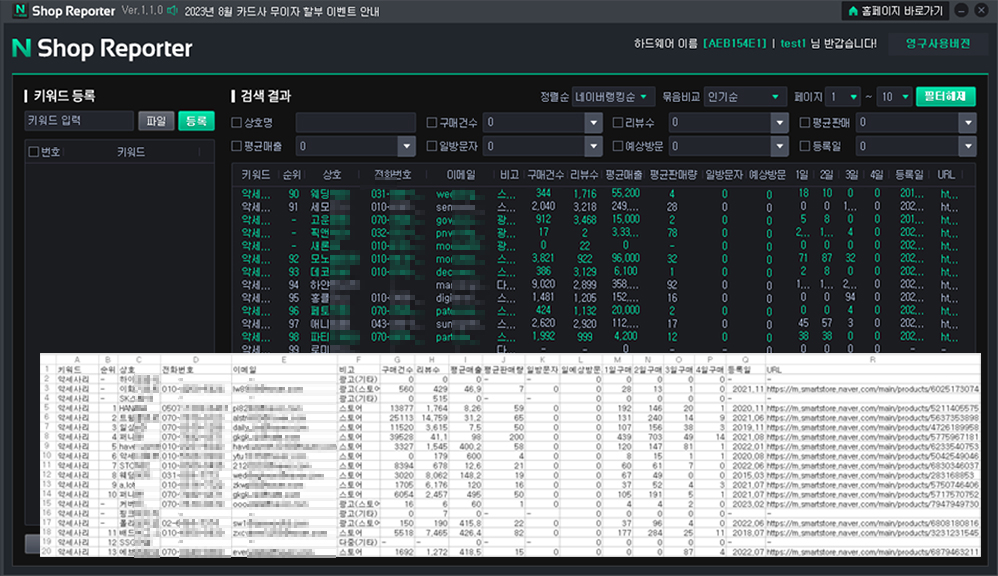The width and height of the screenshot is (998, 576).
Task: Open the start 페이지 dropdown showing 1
Action: [x=843, y=97]
